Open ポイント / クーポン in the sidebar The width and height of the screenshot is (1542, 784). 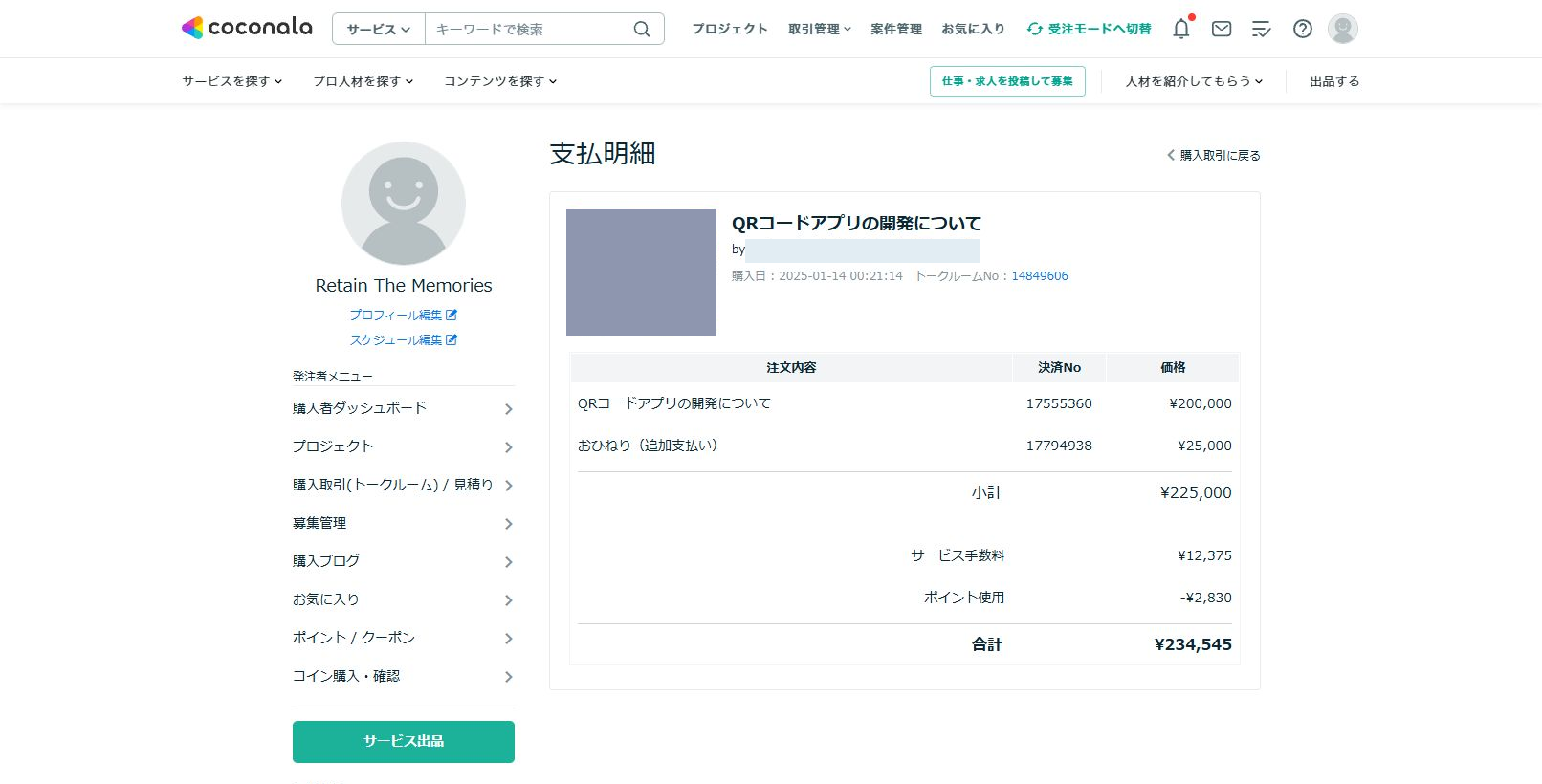point(404,638)
